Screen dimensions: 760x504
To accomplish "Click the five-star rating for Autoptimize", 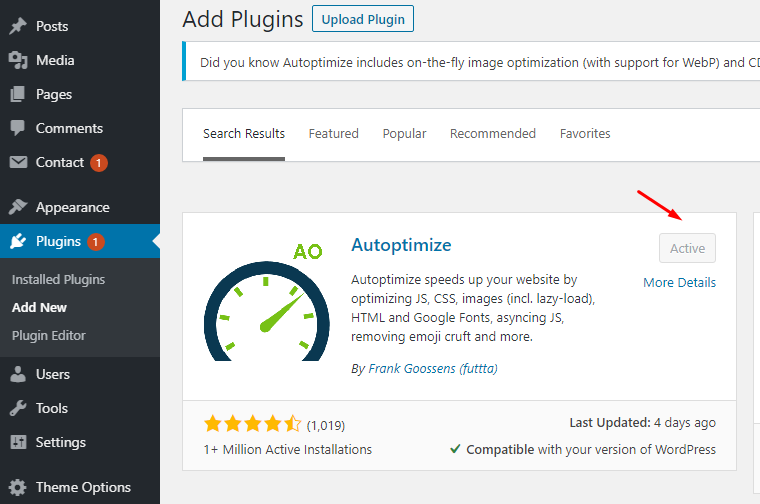I will click(x=253, y=424).
